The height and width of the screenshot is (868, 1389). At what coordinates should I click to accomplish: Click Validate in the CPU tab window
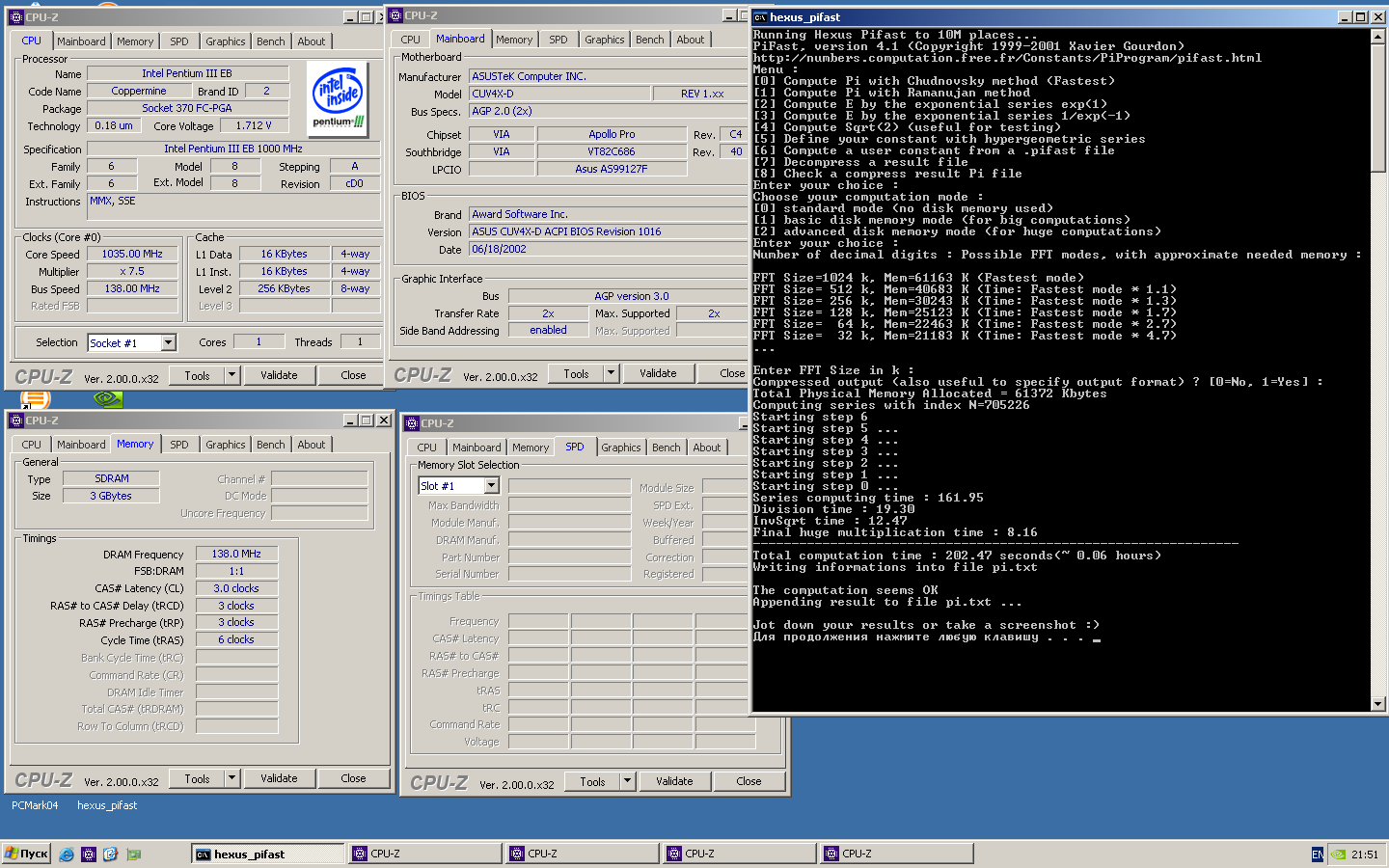tap(279, 375)
